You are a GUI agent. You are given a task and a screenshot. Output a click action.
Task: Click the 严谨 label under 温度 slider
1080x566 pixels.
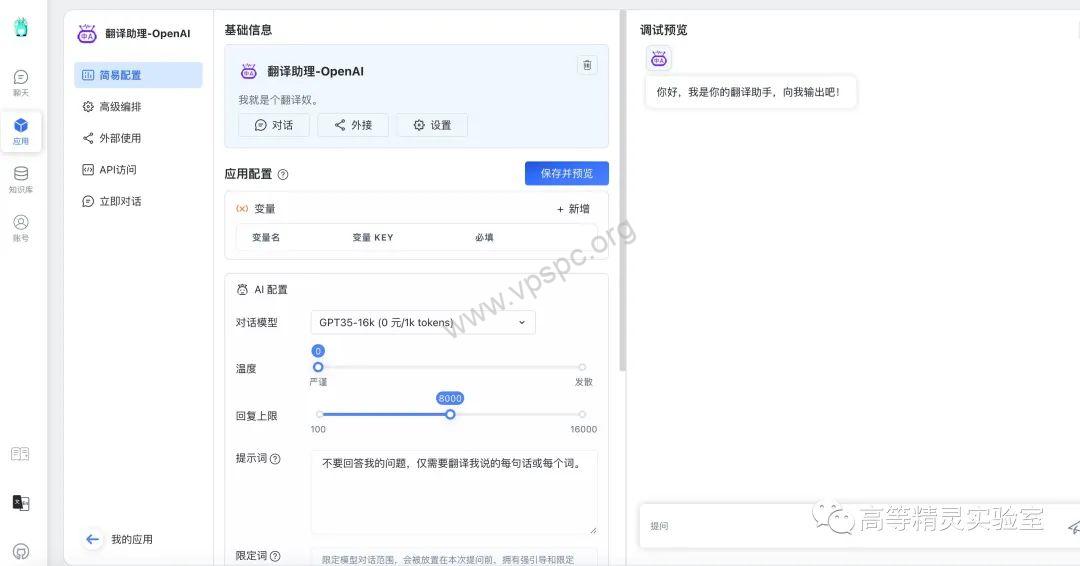click(x=318, y=382)
